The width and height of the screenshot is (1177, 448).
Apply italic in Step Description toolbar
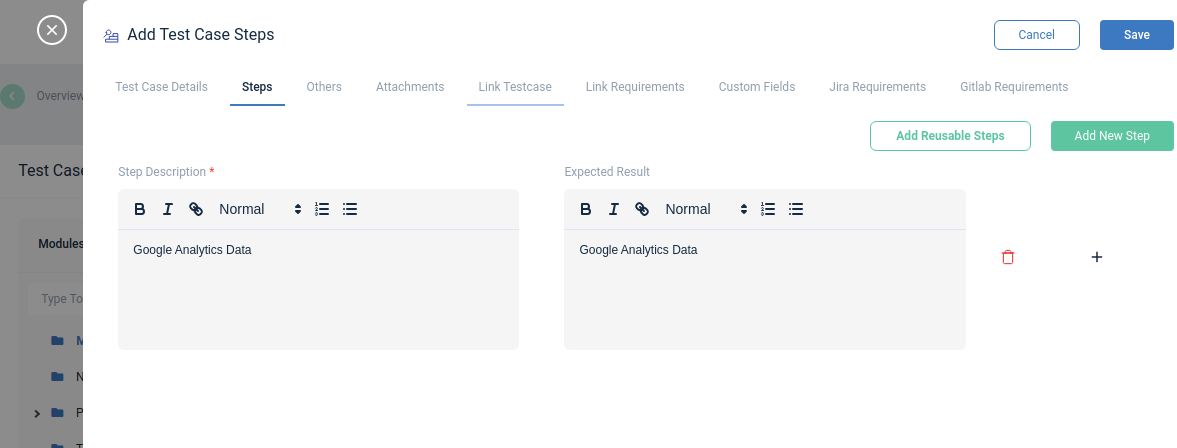coord(167,209)
